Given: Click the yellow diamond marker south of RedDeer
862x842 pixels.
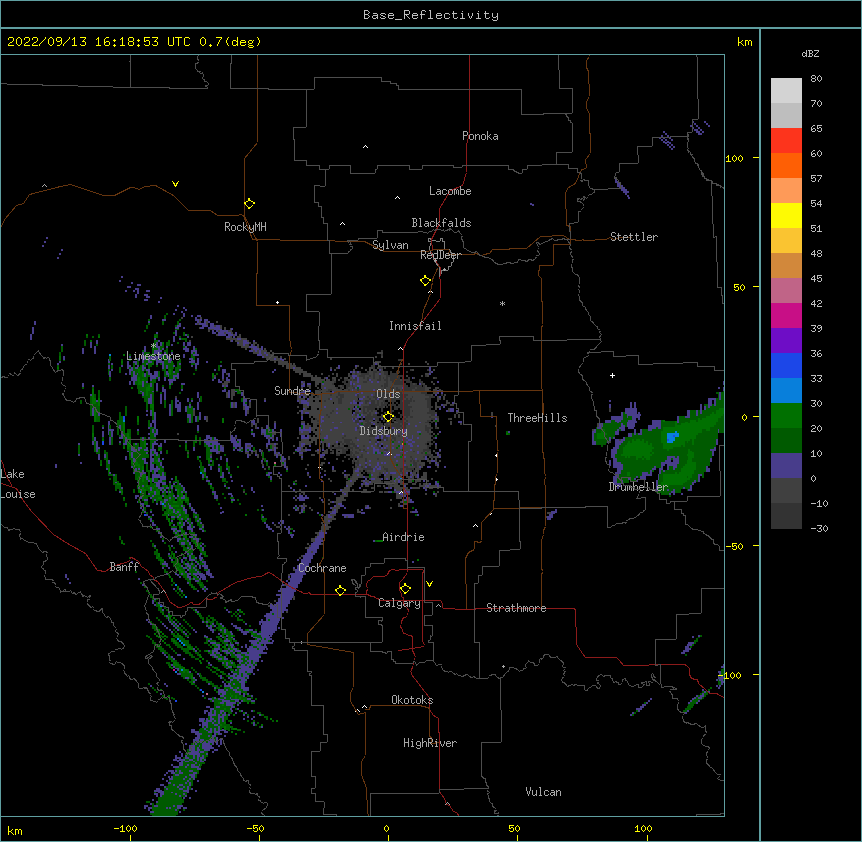Looking at the screenshot, I should 425,280.
